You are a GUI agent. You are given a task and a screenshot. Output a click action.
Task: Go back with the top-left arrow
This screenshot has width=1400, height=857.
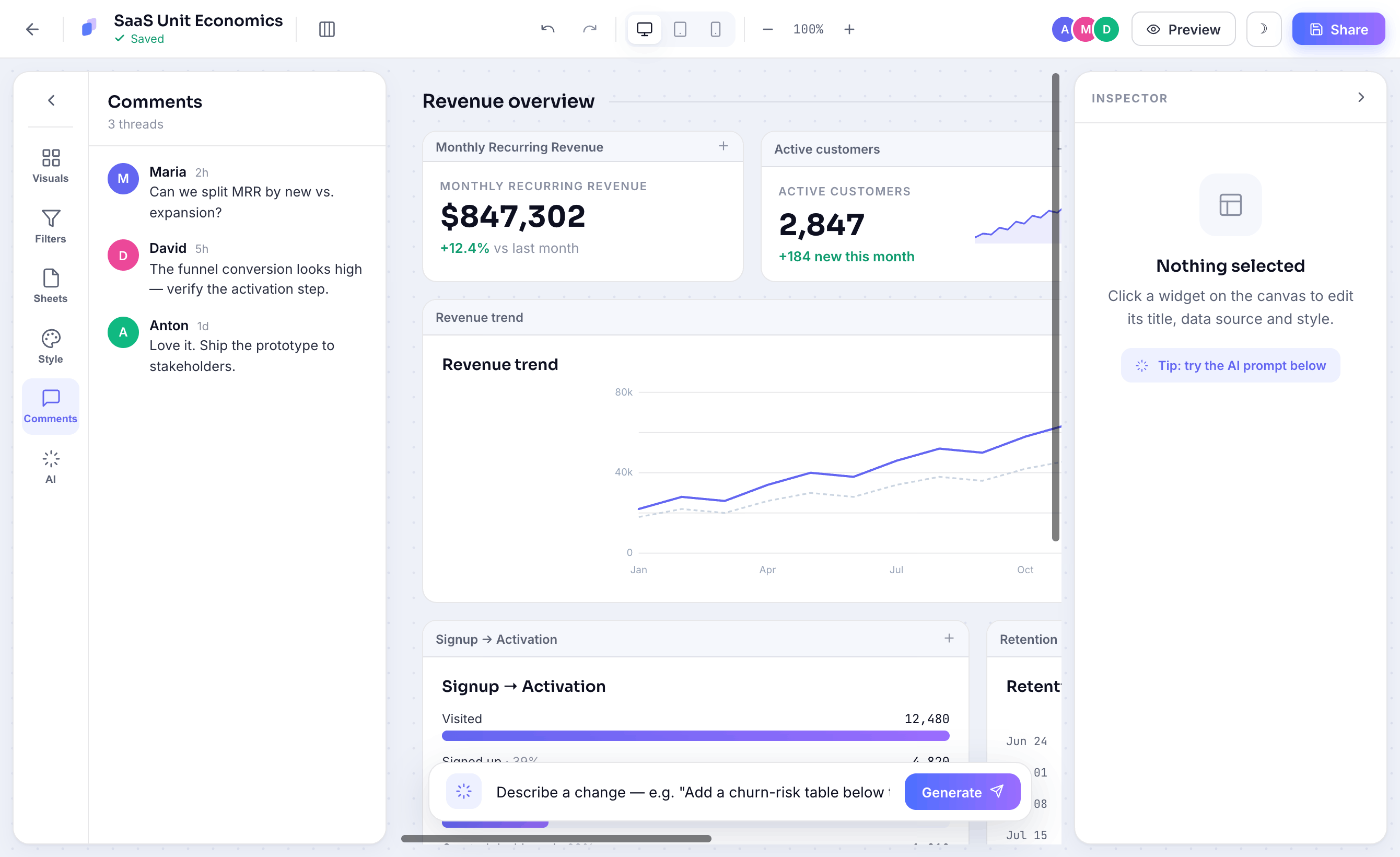(x=32, y=29)
